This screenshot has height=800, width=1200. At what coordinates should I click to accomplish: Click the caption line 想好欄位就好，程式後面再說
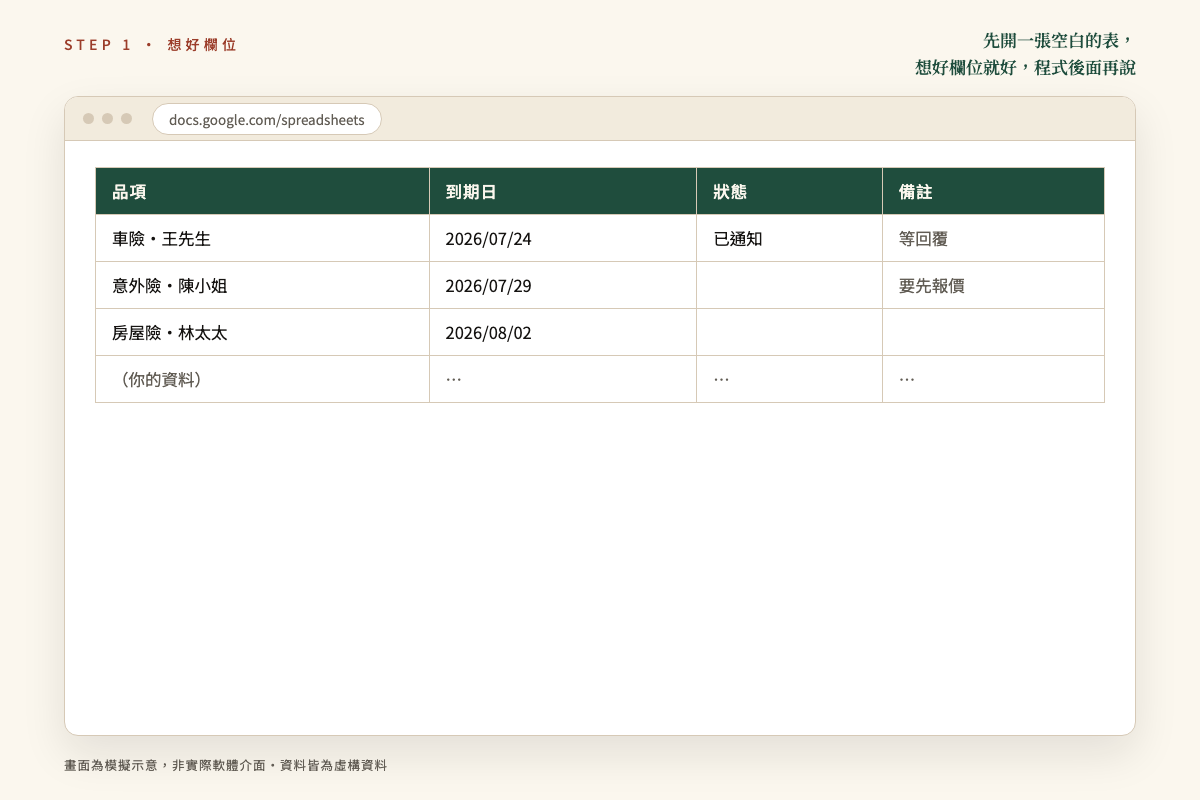[x=1025, y=68]
